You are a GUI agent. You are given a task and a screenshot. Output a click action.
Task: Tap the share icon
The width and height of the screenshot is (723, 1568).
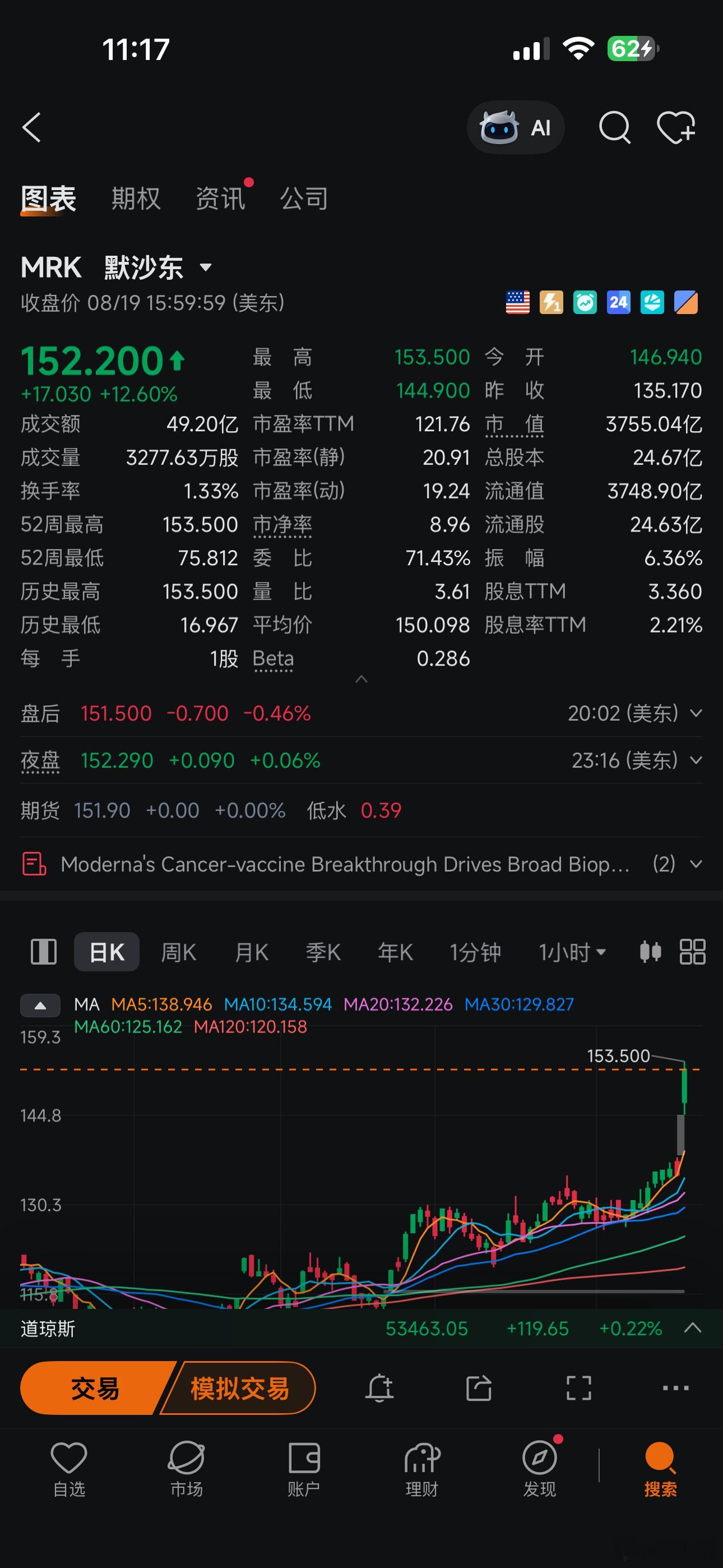[x=479, y=1388]
